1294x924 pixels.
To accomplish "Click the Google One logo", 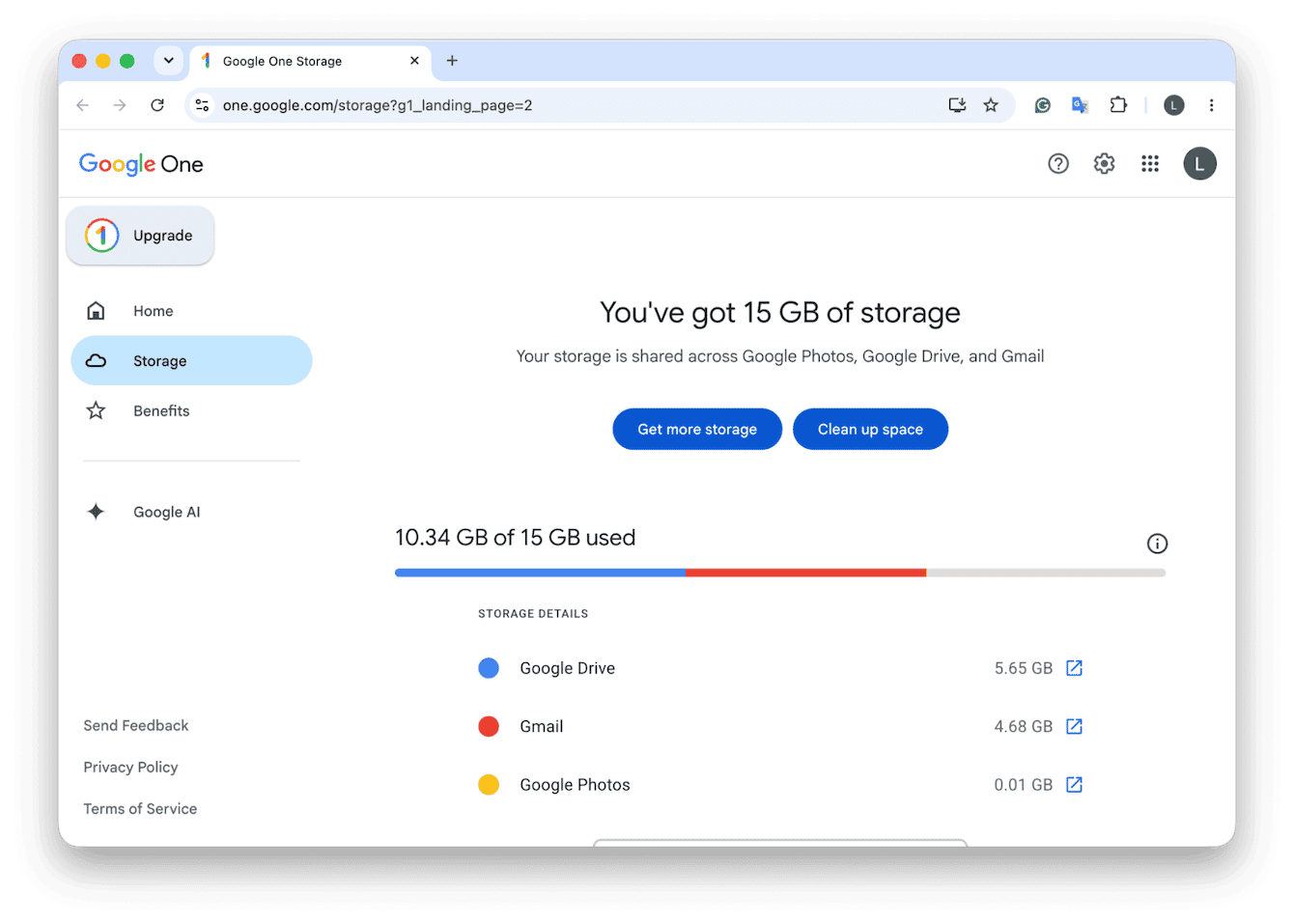I will point(141,164).
